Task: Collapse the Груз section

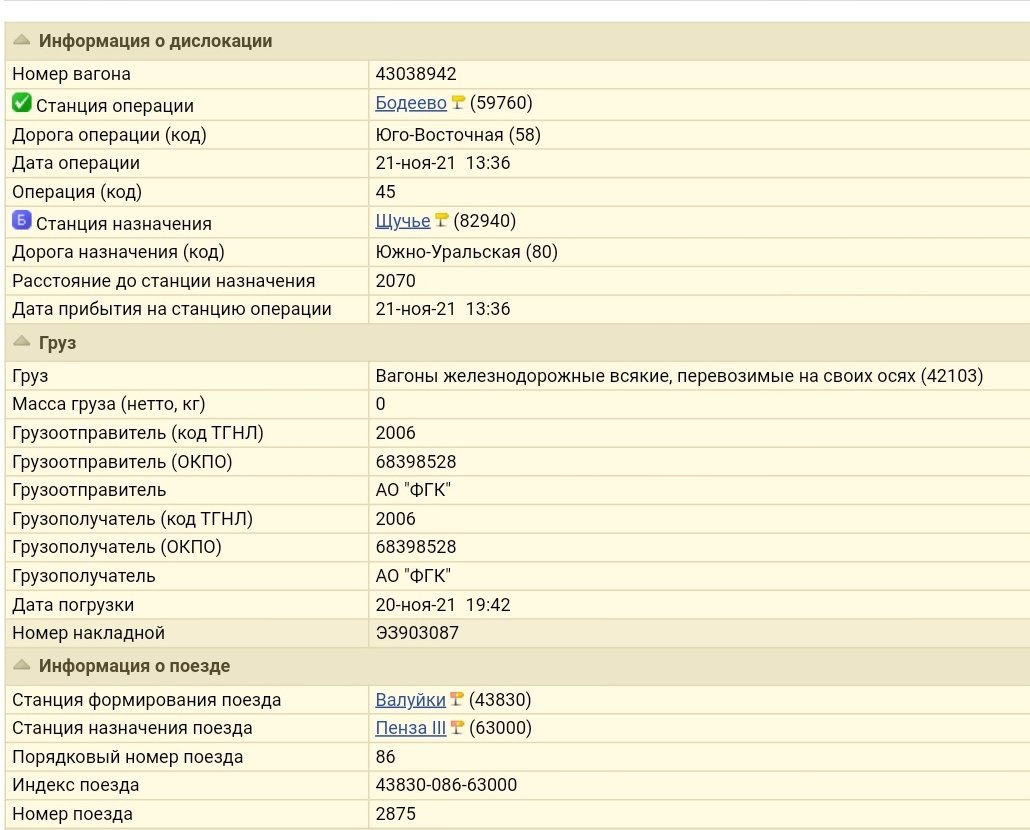Action: point(22,342)
